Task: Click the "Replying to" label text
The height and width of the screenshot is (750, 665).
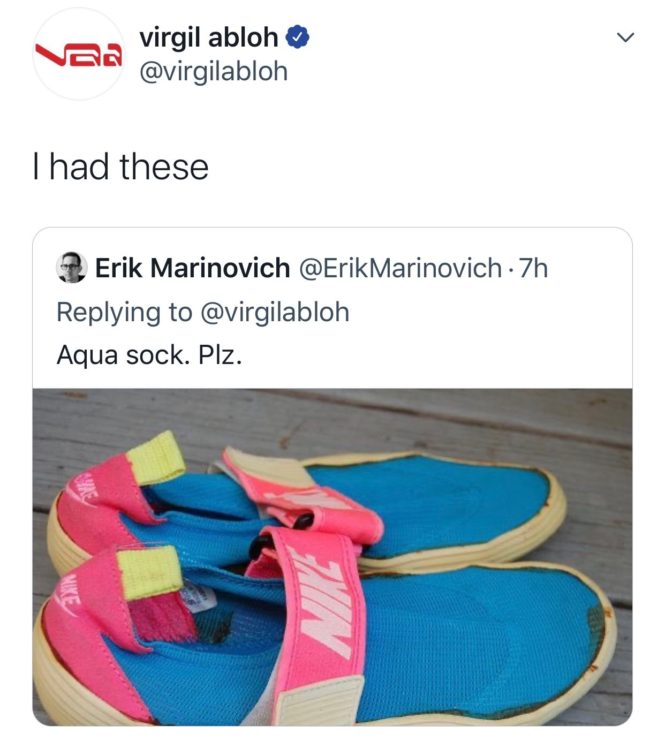Action: (x=124, y=313)
